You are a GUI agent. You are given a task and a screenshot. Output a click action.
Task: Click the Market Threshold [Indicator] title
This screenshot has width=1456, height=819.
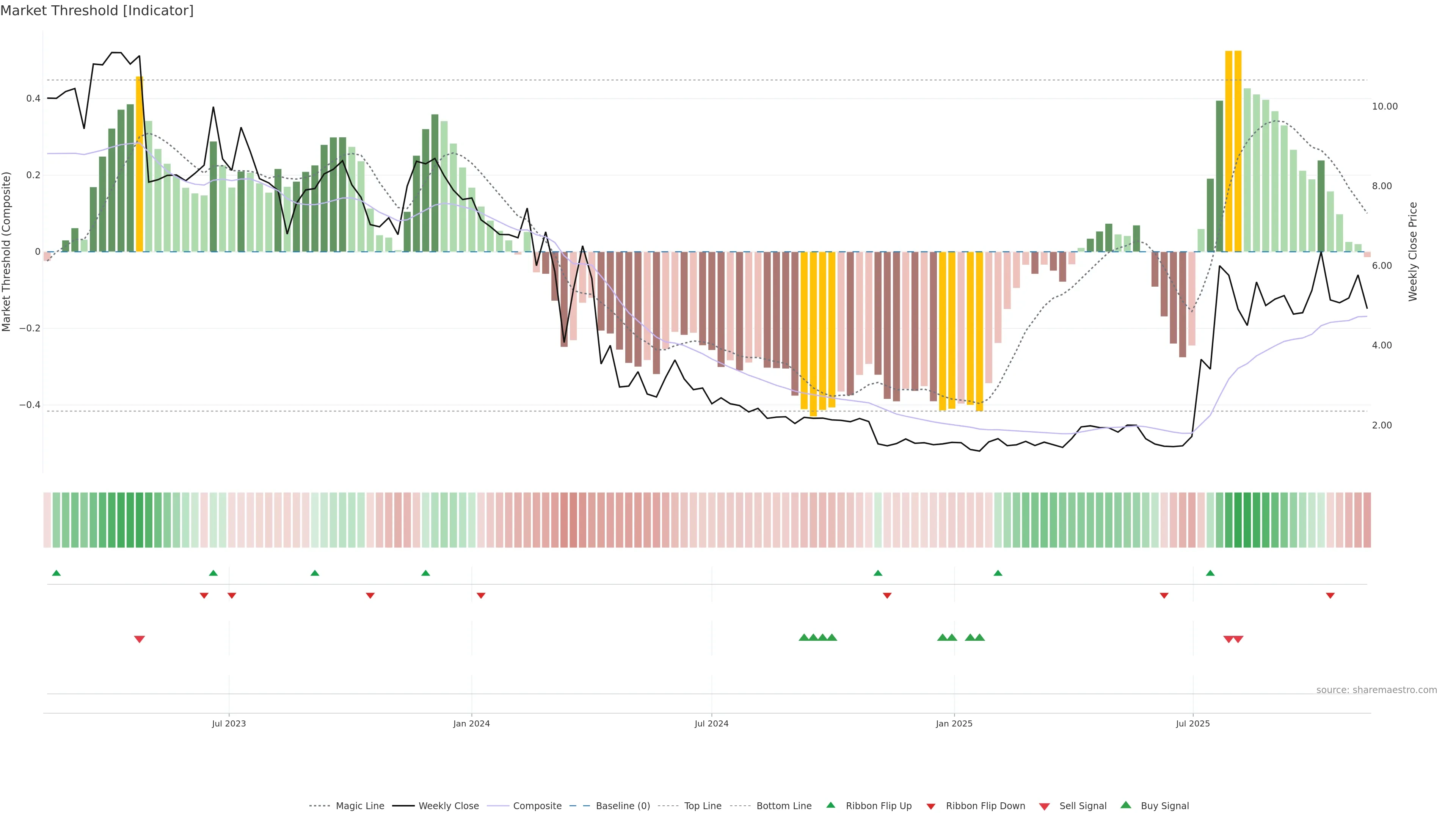click(97, 11)
